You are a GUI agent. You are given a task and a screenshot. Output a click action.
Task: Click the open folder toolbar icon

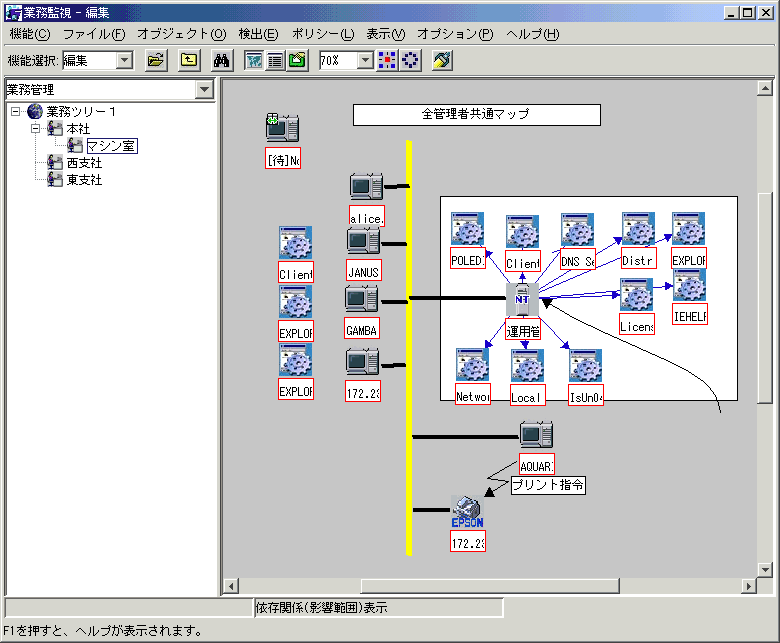tap(156, 61)
